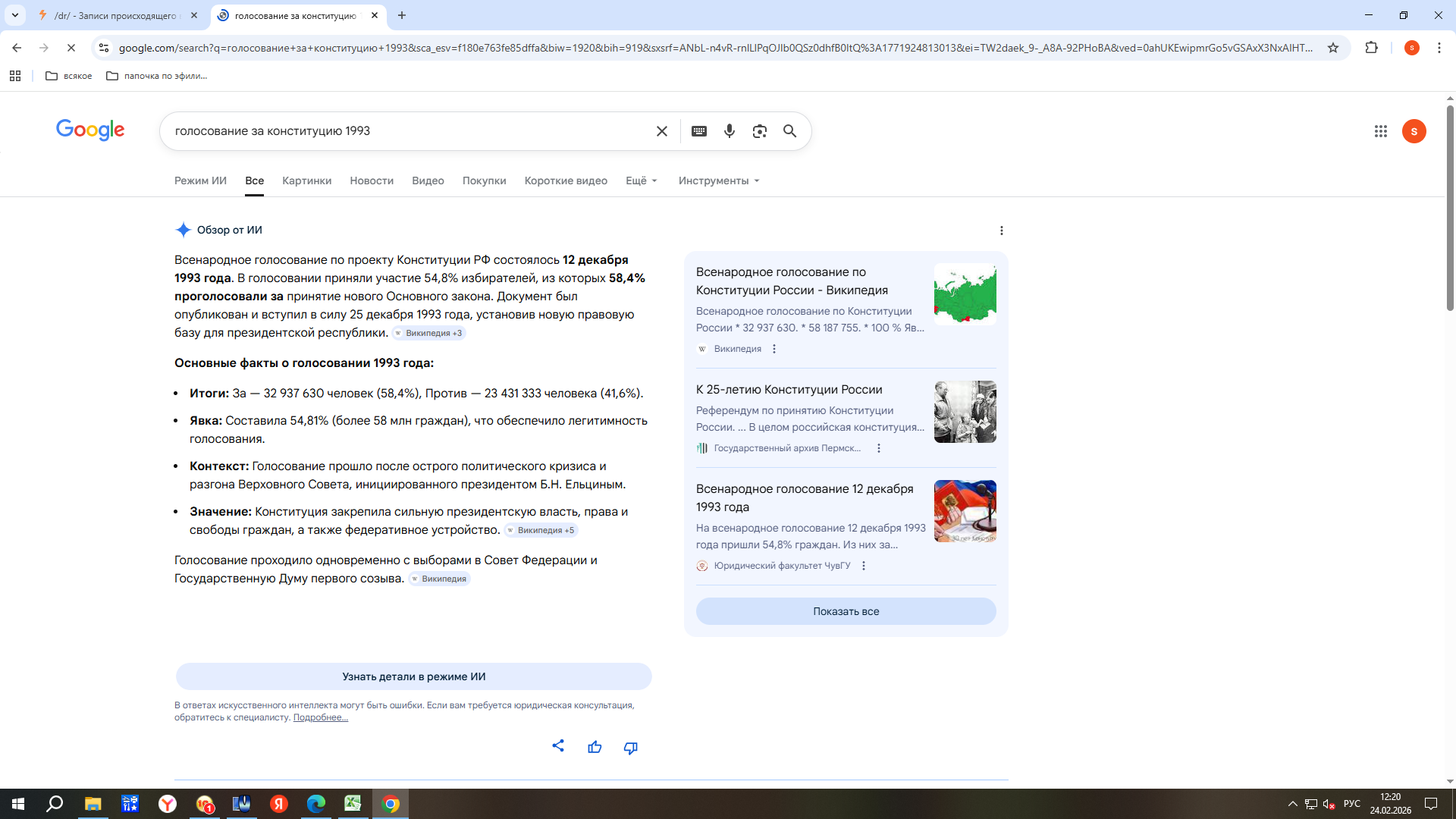Click the thumbs down feedback icon
1456x819 pixels.
pos(631,747)
